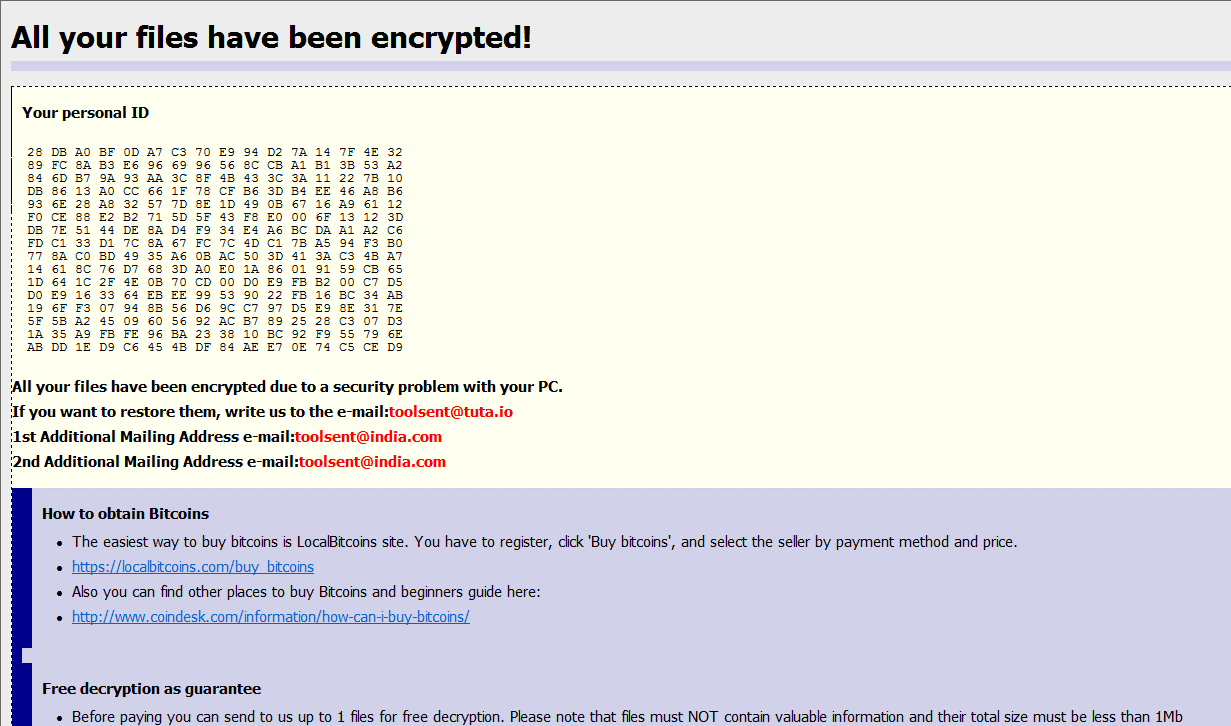This screenshot has width=1231, height=726.
Task: Select the last hex line starting 'AB DD 1E'
Action: click(215, 347)
